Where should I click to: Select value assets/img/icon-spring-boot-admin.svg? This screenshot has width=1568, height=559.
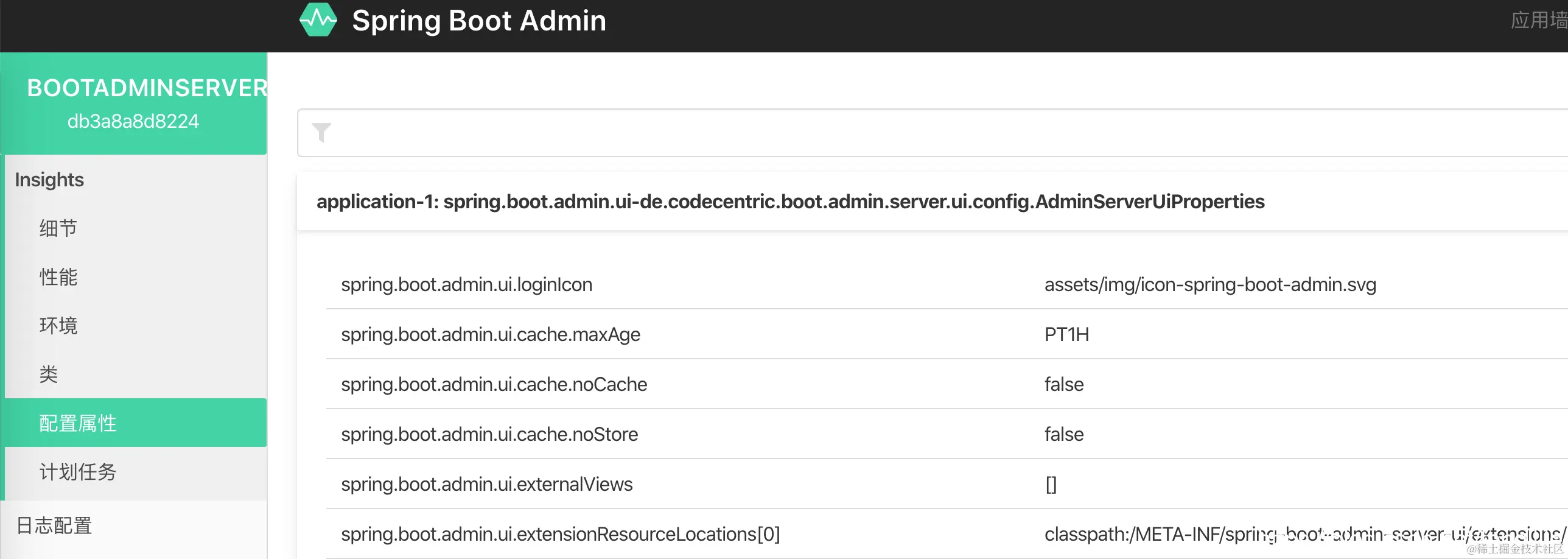[1211, 284]
